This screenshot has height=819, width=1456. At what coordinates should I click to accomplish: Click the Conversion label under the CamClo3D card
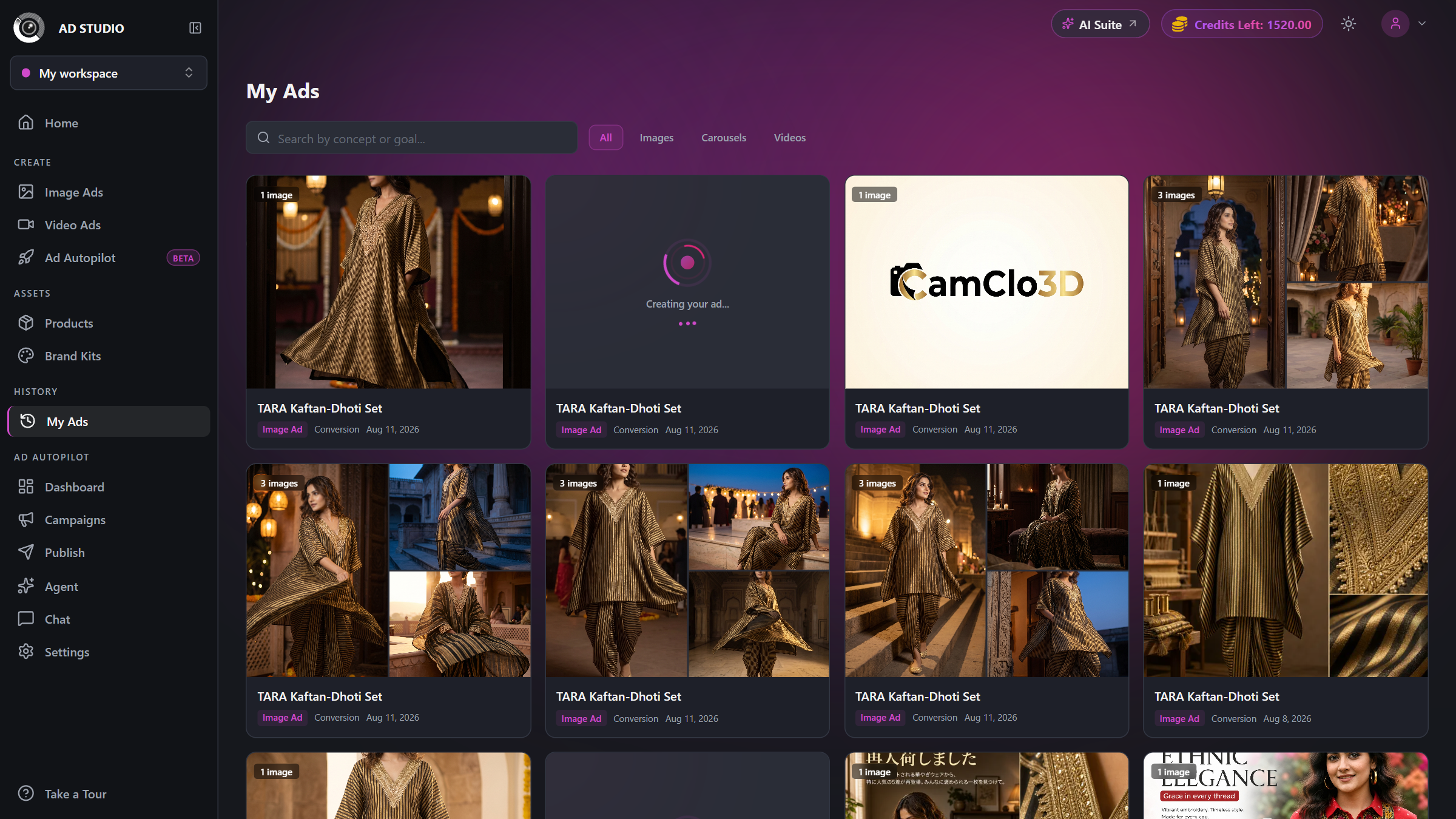click(x=935, y=430)
